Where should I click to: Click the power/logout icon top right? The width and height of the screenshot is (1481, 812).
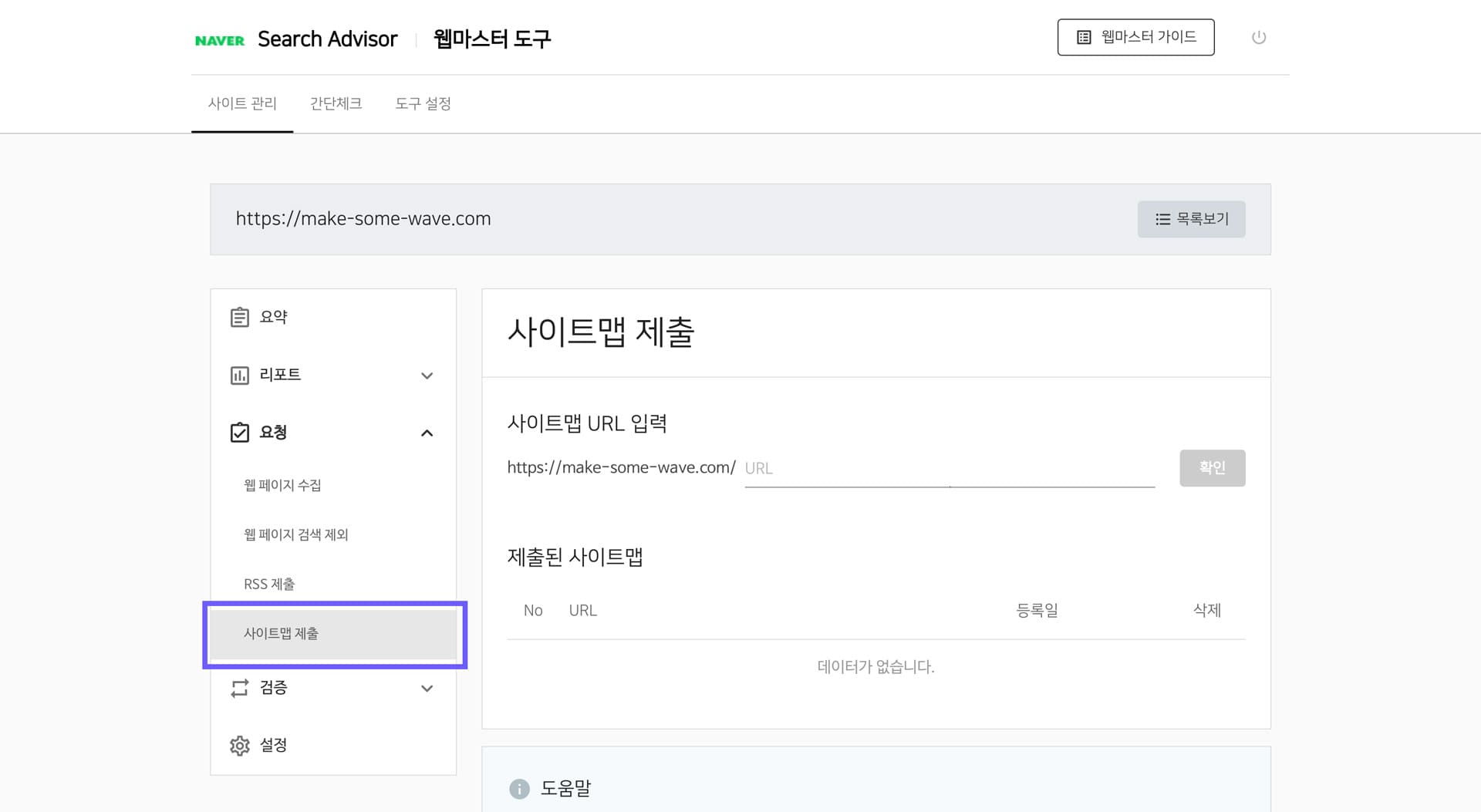point(1259,36)
